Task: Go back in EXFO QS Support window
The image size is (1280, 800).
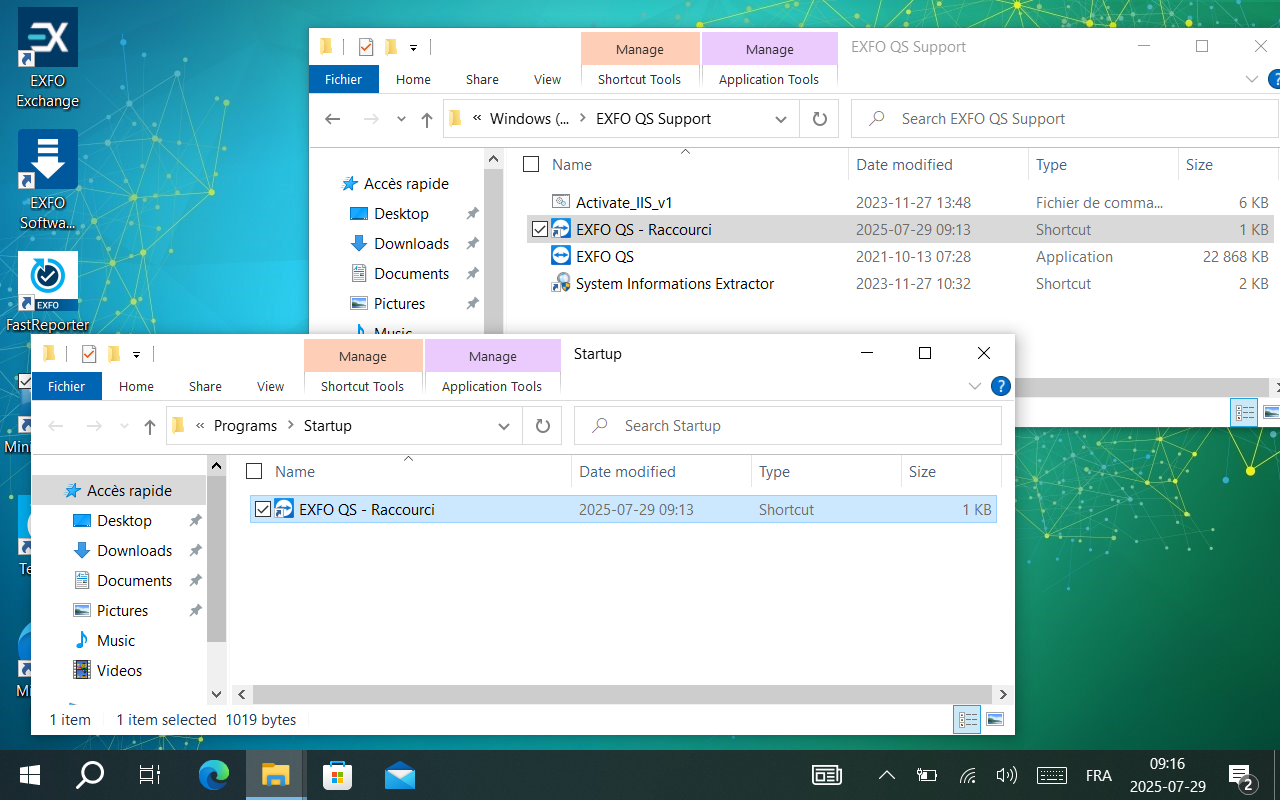Action: click(x=333, y=119)
